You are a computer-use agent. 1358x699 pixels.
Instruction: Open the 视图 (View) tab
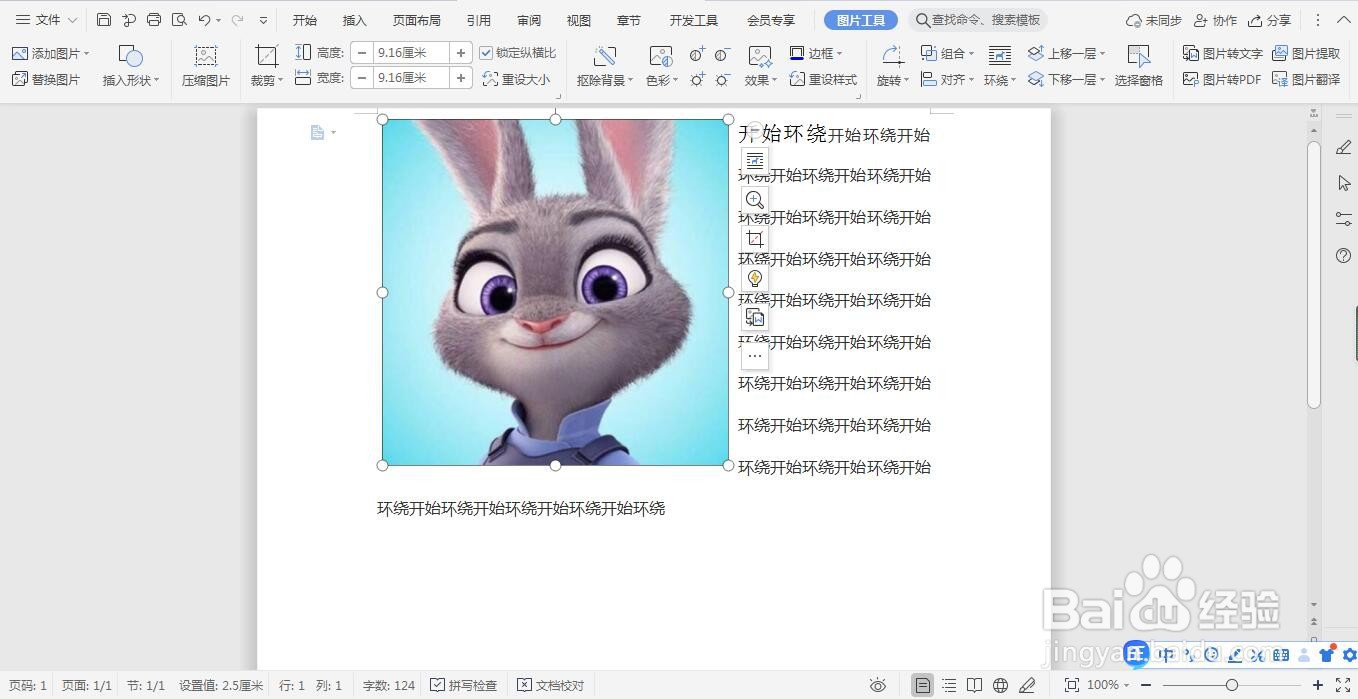coord(579,20)
